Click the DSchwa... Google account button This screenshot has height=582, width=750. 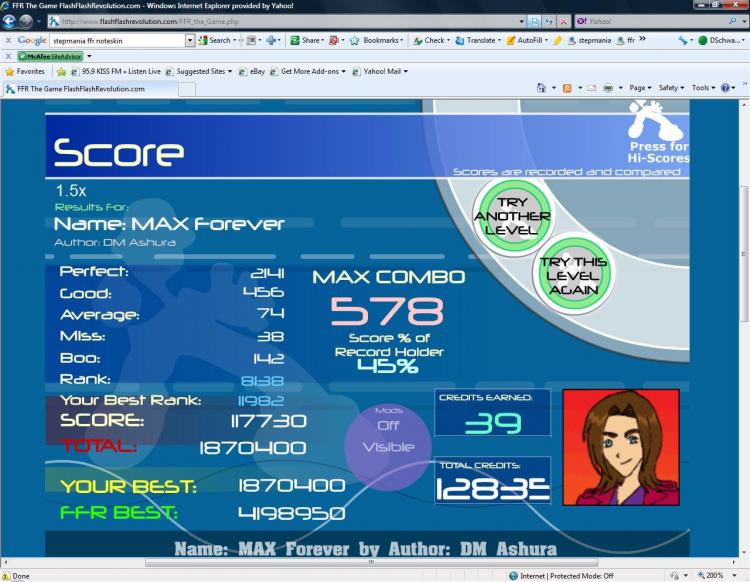point(722,41)
